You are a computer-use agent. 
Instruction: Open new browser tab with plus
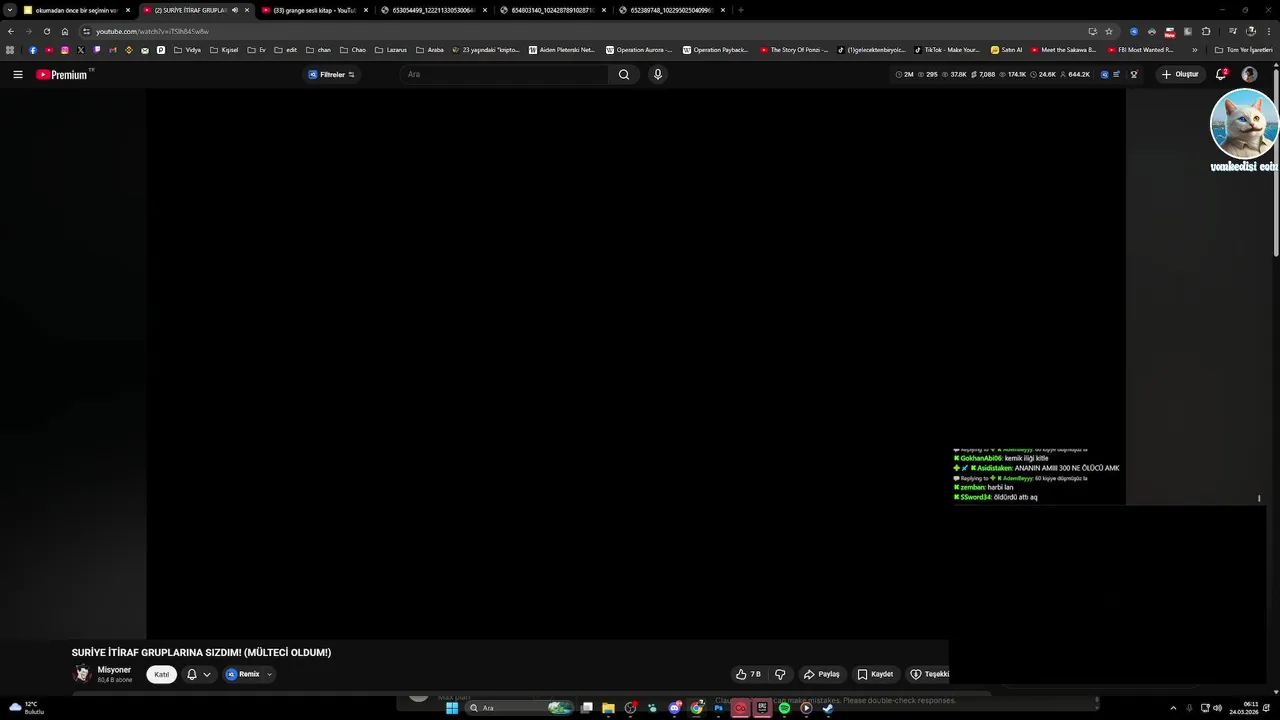[x=740, y=10]
